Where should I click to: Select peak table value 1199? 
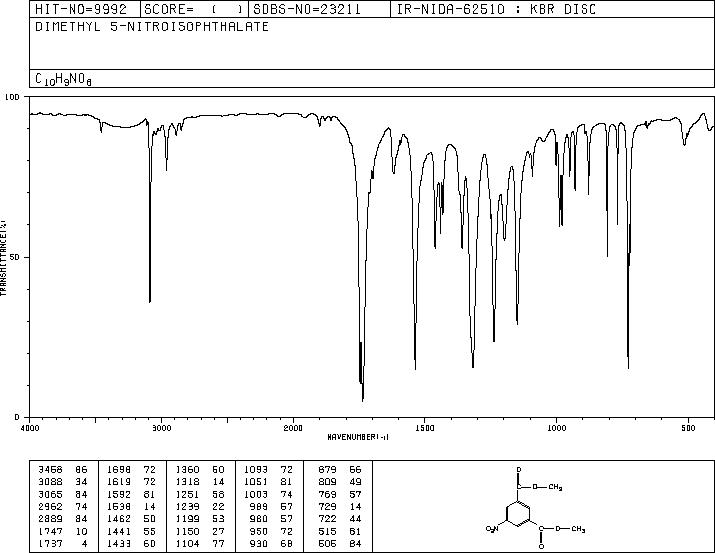click(x=188, y=519)
